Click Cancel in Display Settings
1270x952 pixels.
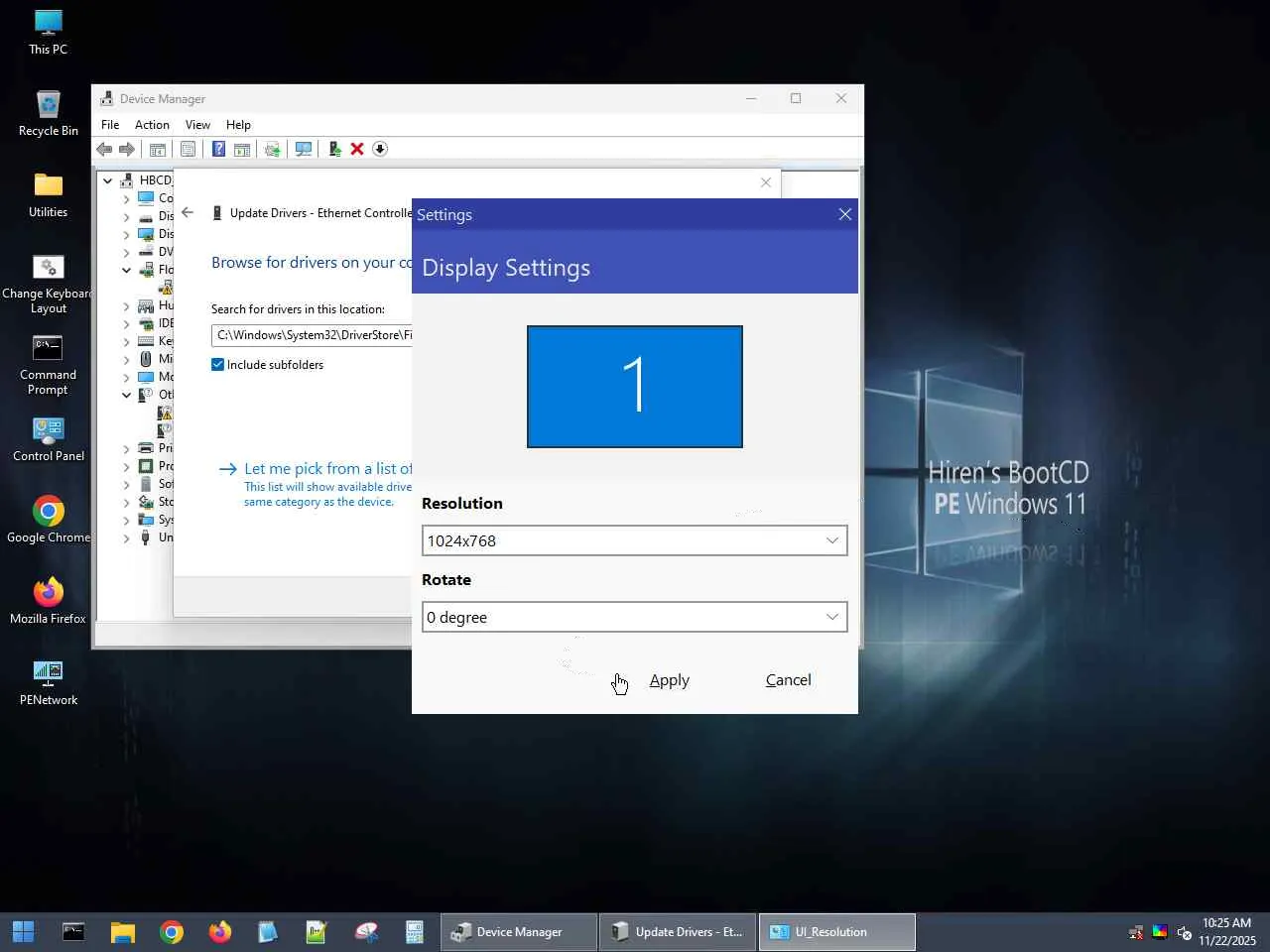point(789,680)
